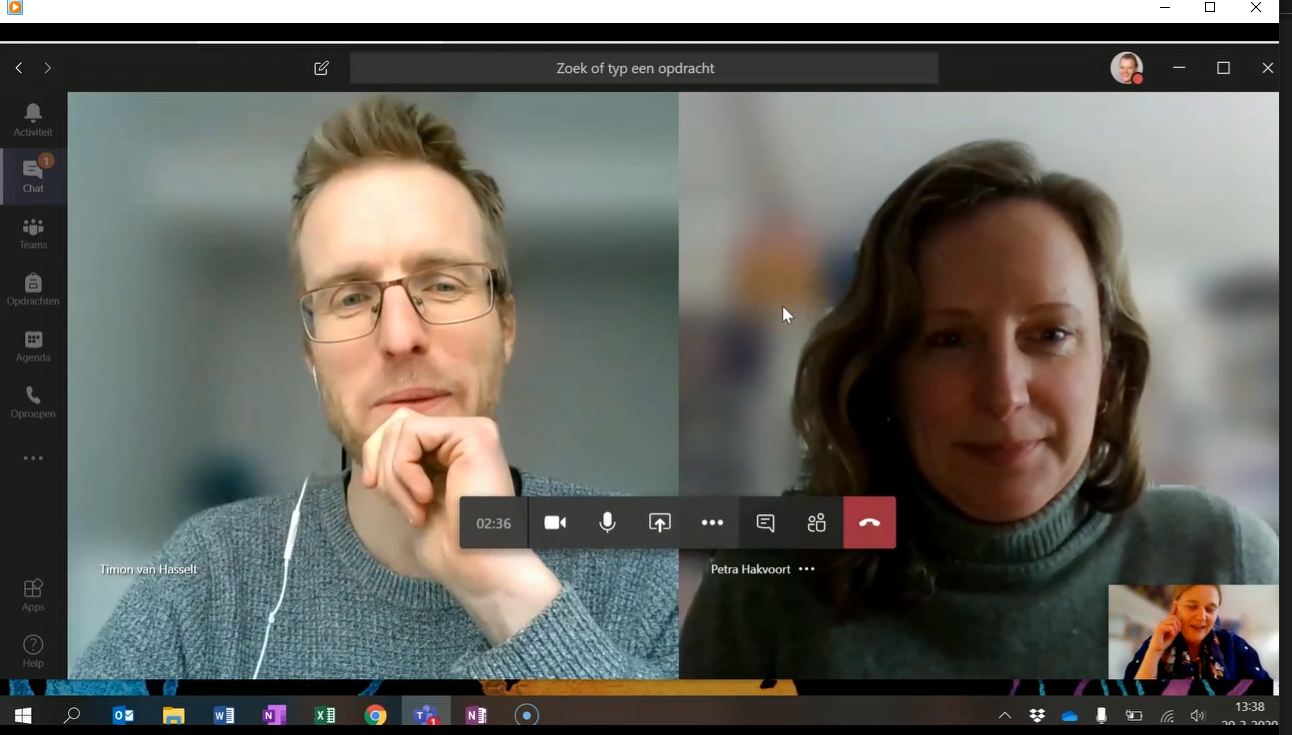Hang up the call with red button
Screen dimensions: 1292x735
(x=869, y=523)
